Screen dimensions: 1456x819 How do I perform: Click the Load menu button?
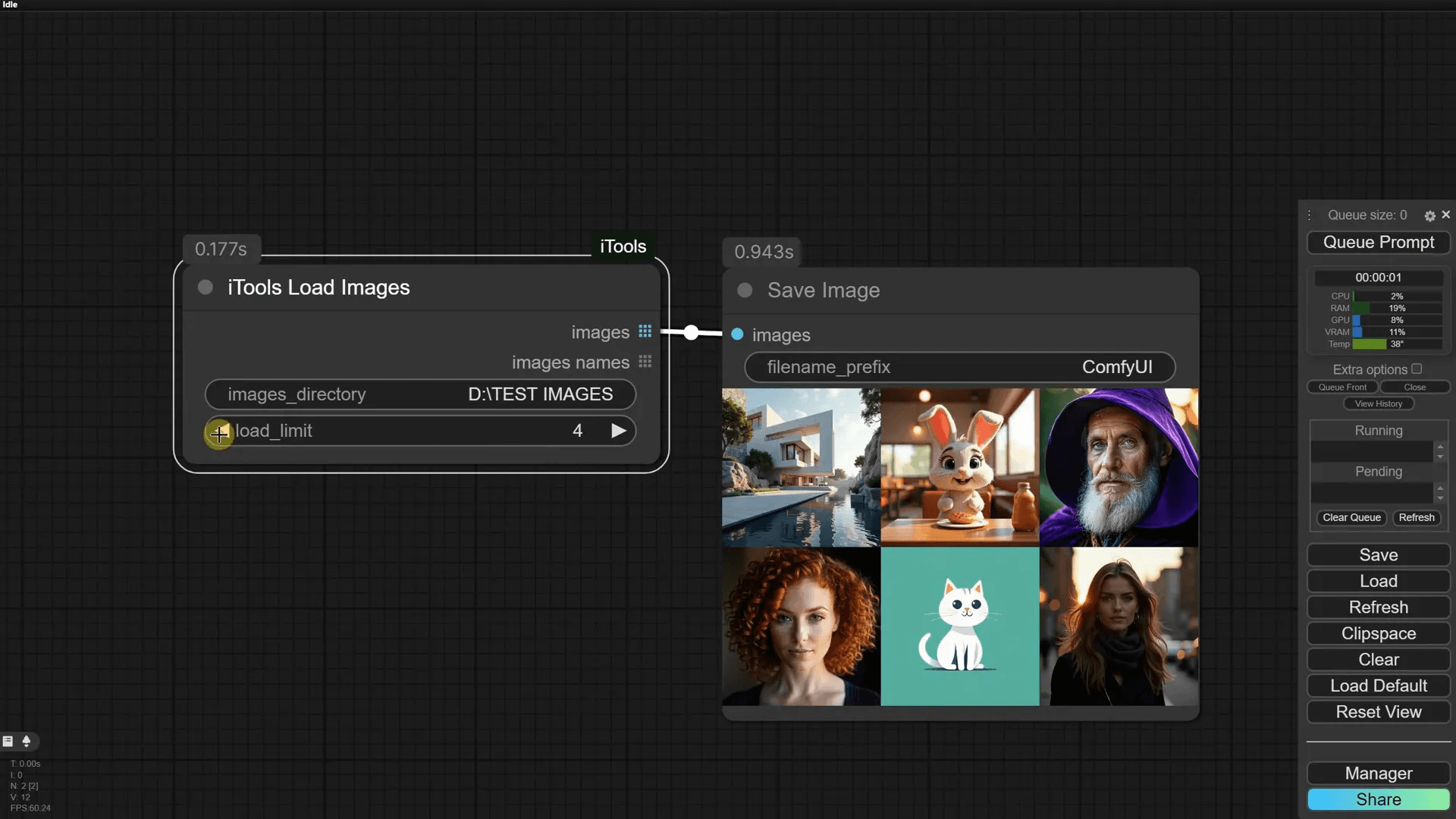pyautogui.click(x=1379, y=582)
